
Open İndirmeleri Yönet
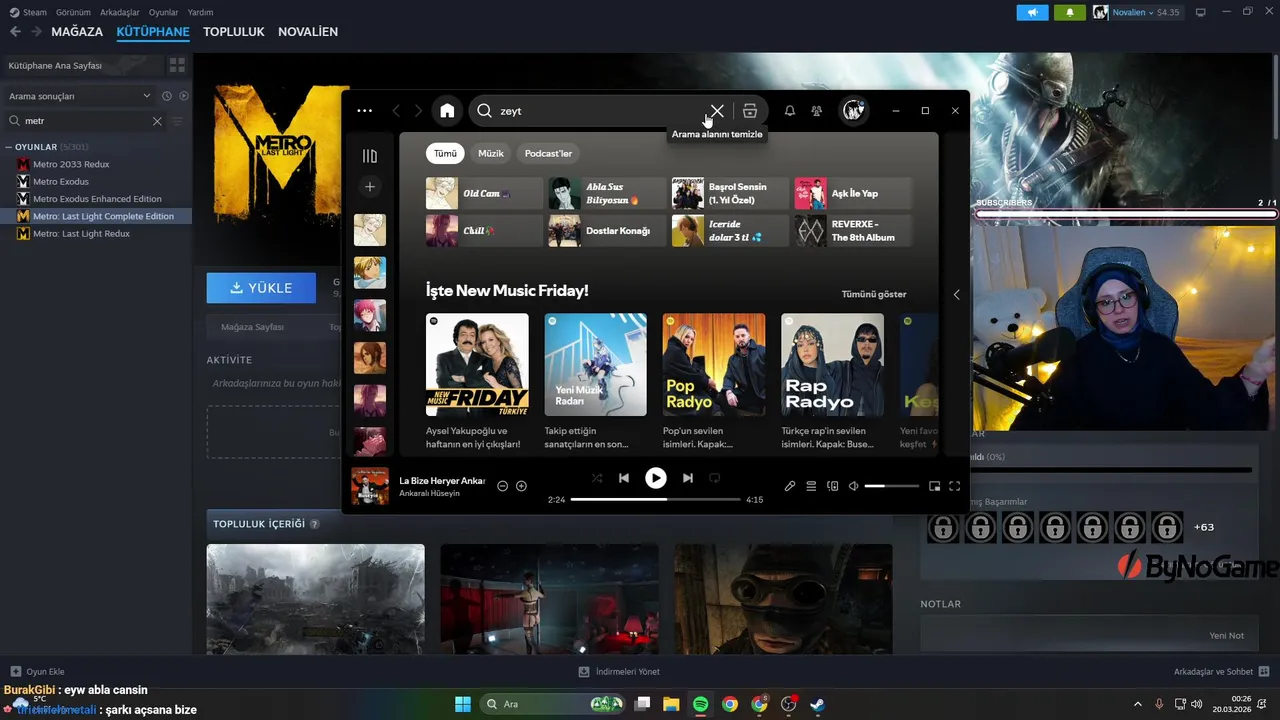[x=619, y=672]
